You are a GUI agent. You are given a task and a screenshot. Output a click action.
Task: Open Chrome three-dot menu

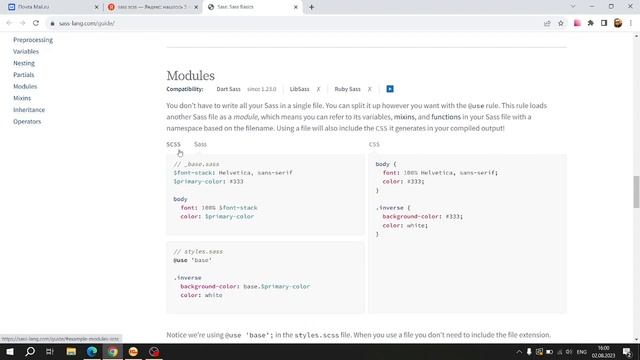pyautogui.click(x=631, y=23)
